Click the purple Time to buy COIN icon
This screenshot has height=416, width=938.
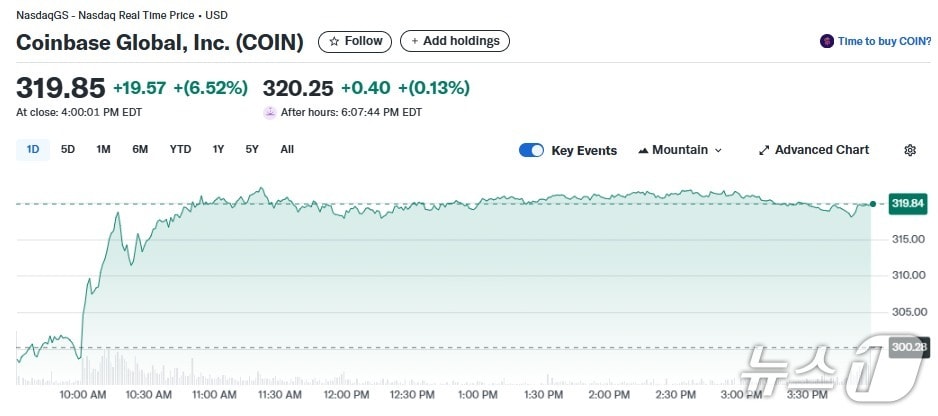pyautogui.click(x=826, y=41)
